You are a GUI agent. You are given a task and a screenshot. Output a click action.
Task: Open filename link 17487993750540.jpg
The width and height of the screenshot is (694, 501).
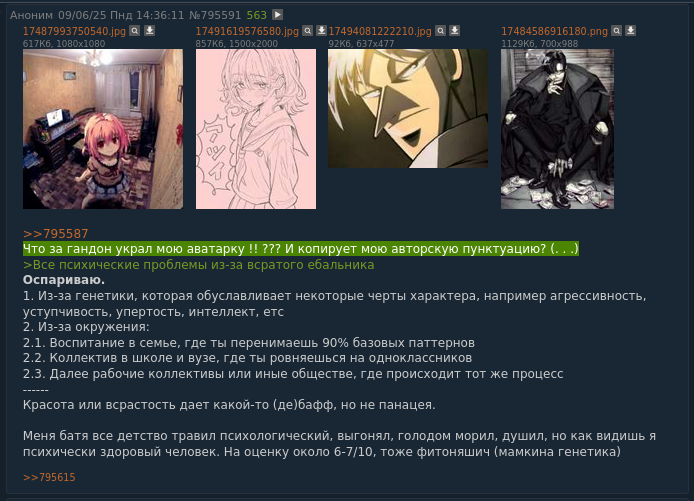coord(74,31)
